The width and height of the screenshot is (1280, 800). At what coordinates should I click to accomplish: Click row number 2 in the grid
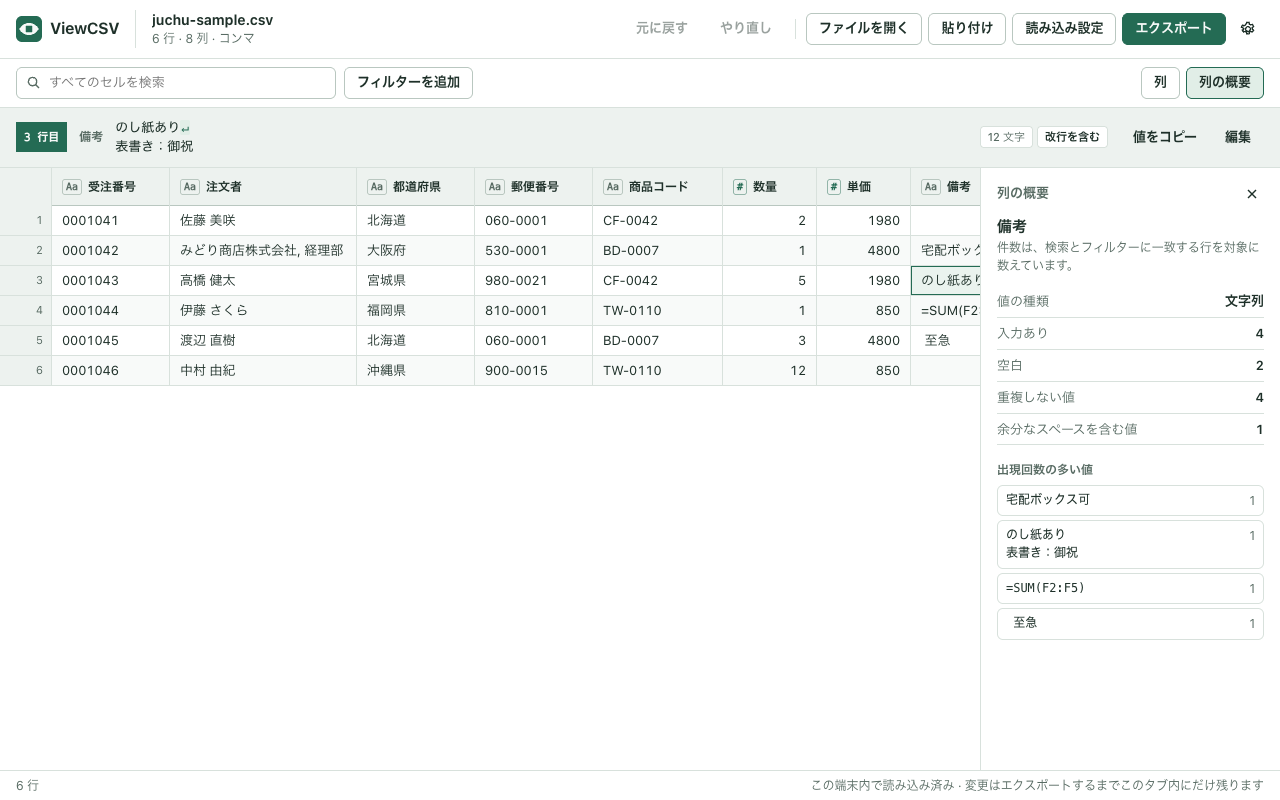pos(26,251)
